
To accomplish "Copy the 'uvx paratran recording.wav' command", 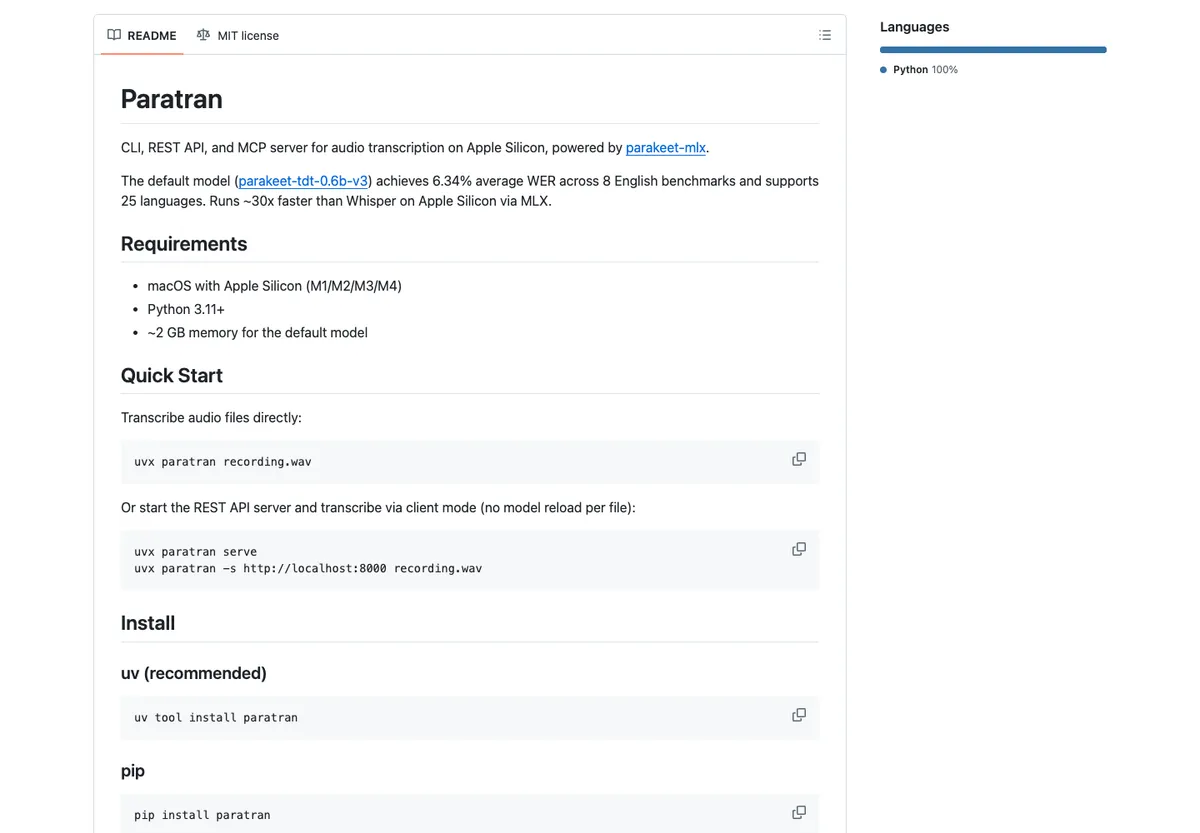I will [x=799, y=459].
